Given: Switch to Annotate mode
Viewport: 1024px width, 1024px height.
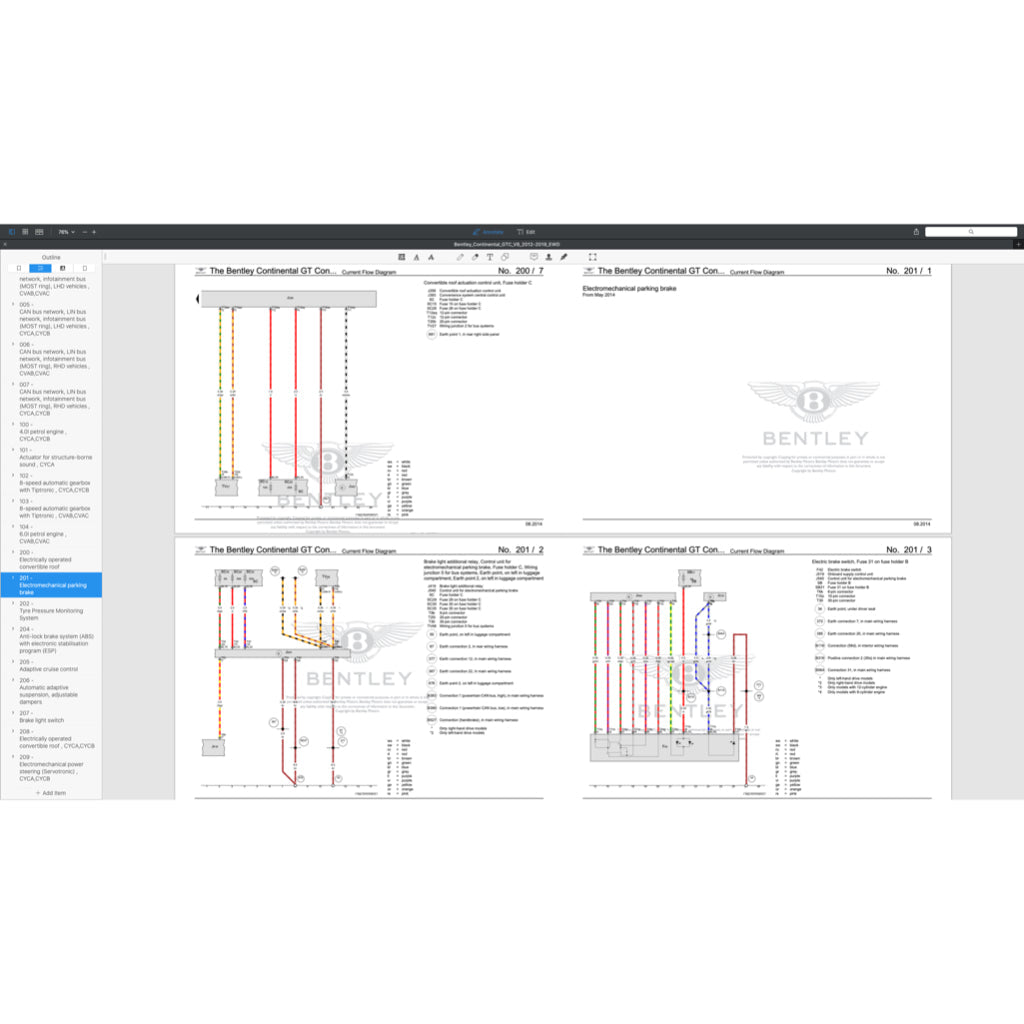Looking at the screenshot, I should pyautogui.click(x=488, y=232).
